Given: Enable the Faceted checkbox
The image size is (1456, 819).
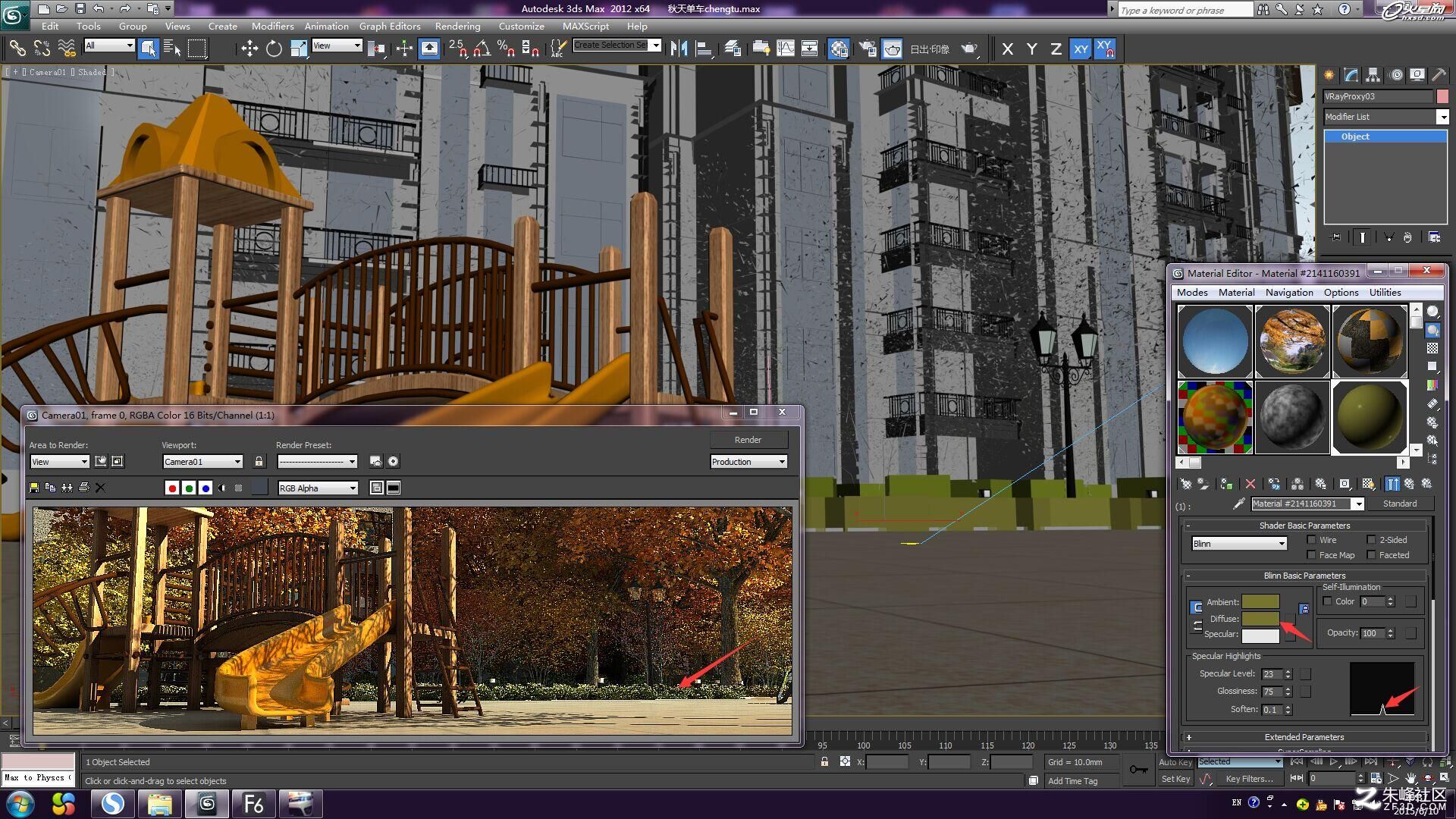Looking at the screenshot, I should coord(1371,555).
